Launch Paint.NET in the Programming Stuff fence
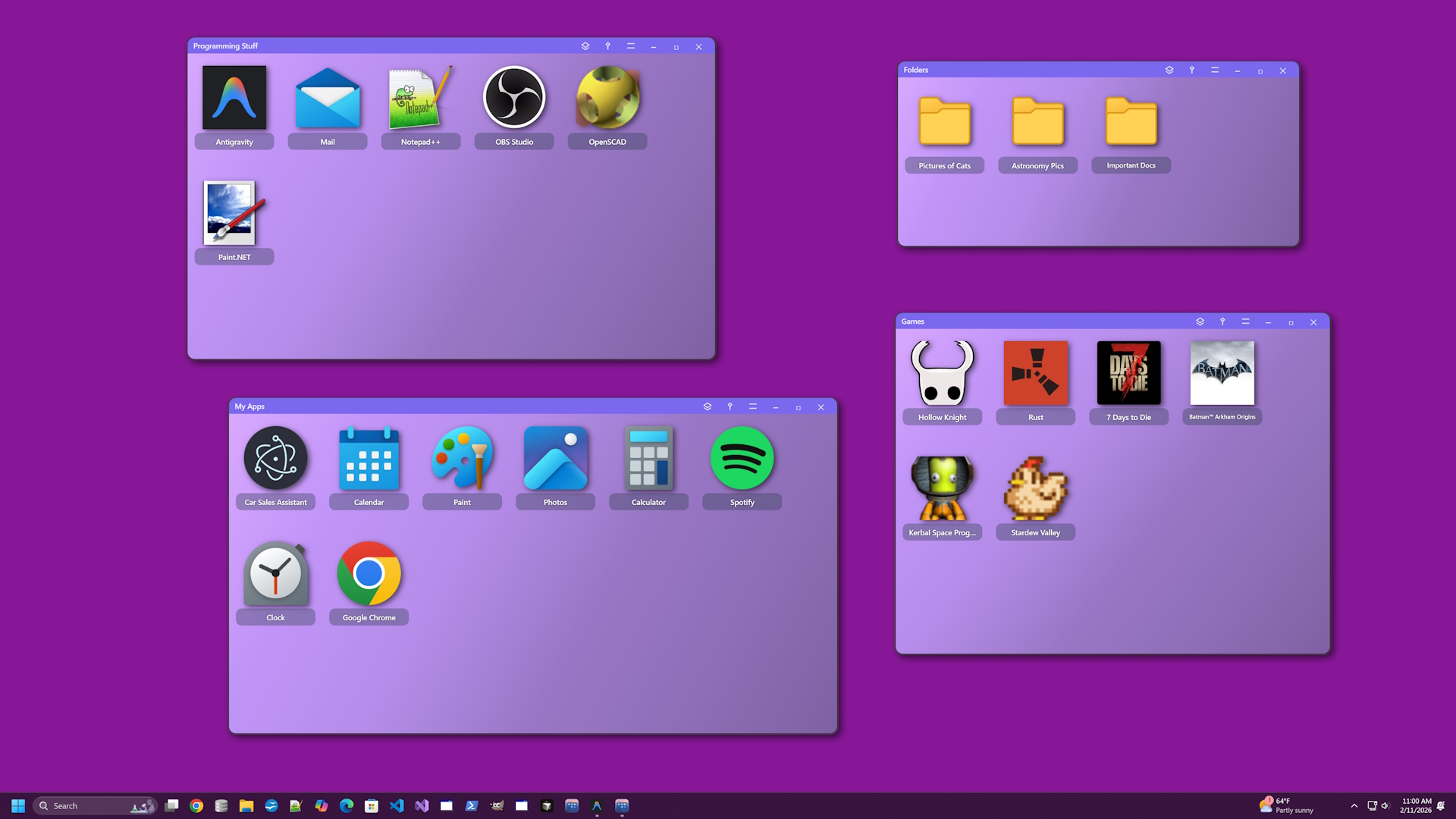The width and height of the screenshot is (1456, 819). point(234,214)
